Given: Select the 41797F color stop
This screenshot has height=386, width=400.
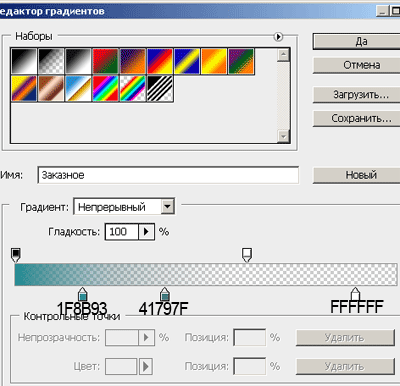Looking at the screenshot, I should 164,294.
